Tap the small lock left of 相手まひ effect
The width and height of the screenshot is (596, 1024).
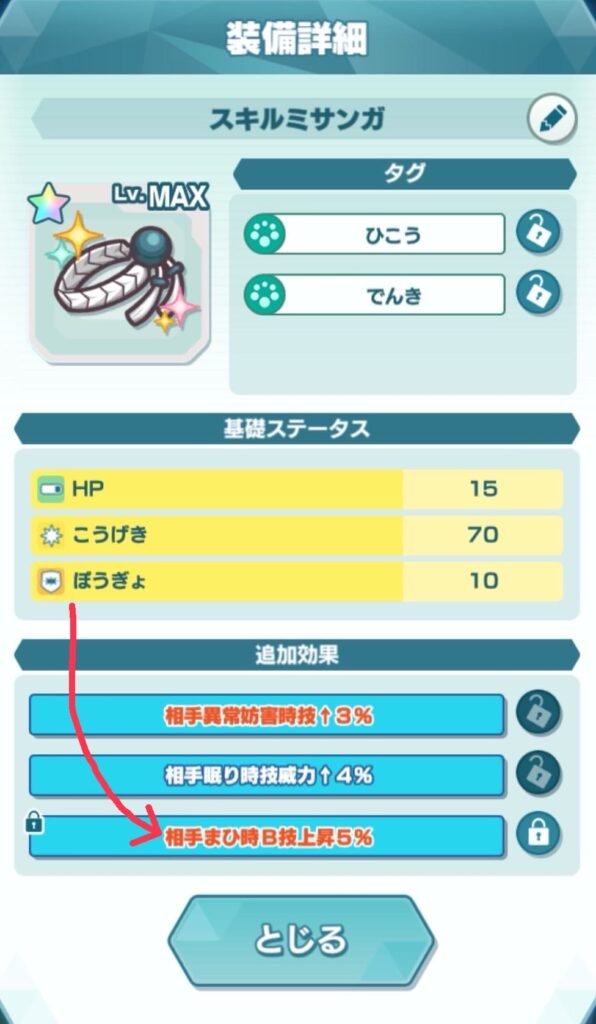[33, 824]
